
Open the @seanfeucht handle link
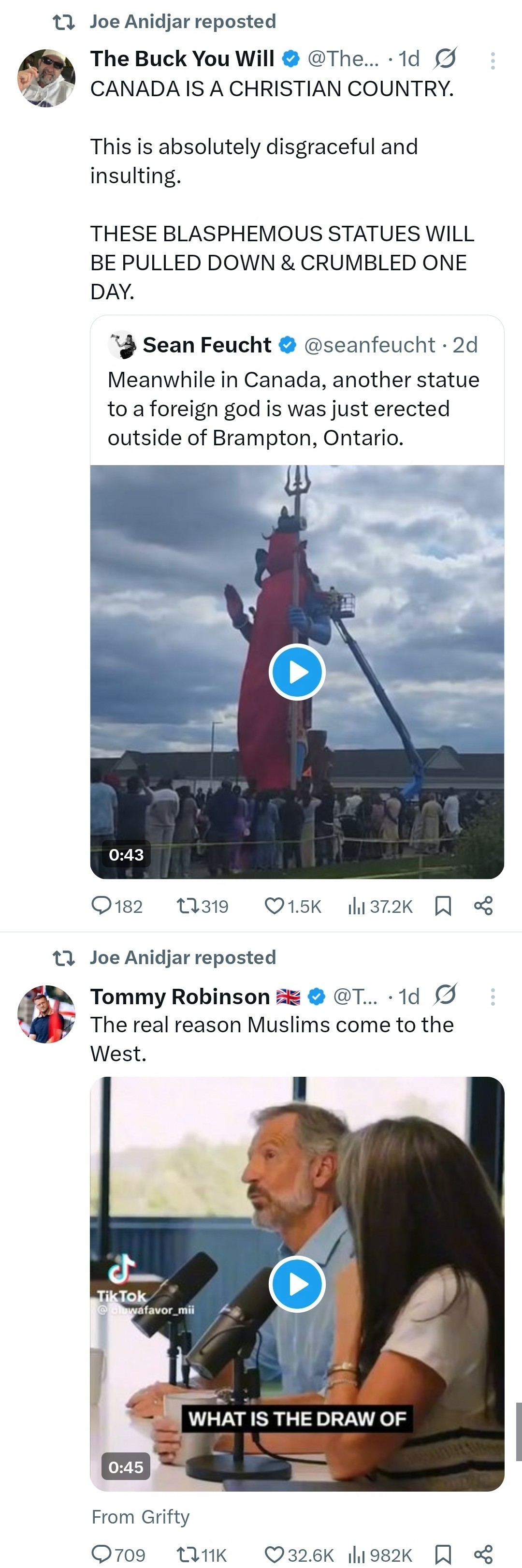[369, 345]
